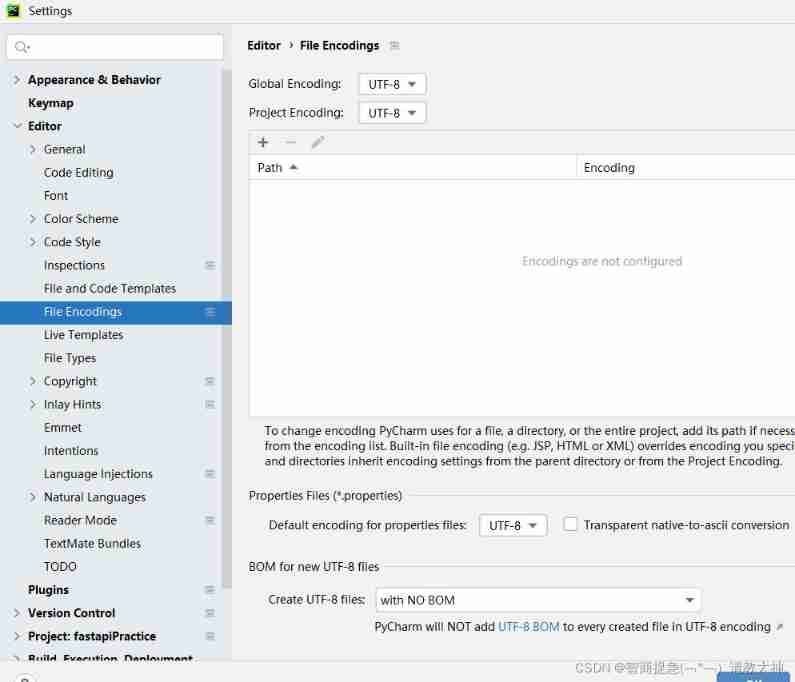Open the Project Encoding dropdown
The height and width of the screenshot is (682, 795).
pyautogui.click(x=392, y=113)
